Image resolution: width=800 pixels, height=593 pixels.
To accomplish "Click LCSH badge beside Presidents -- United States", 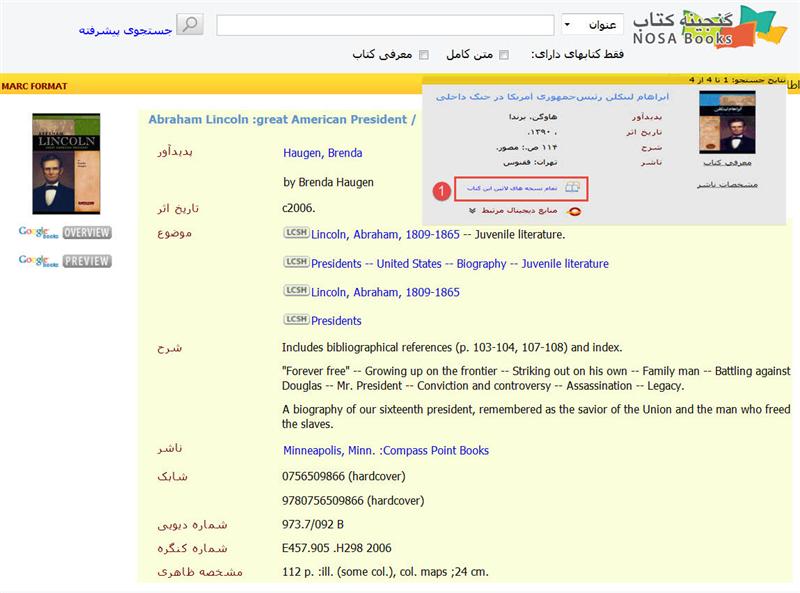I will (x=295, y=263).
